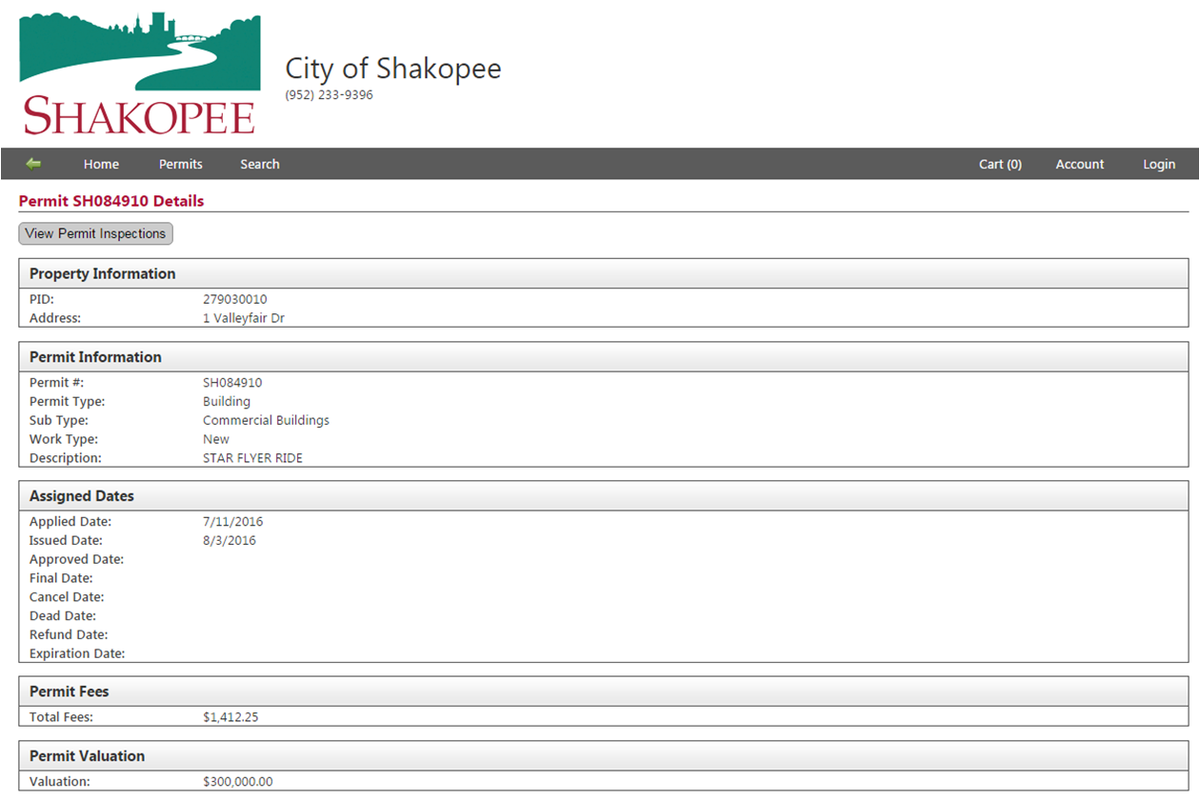Open the Permits menu item
The width and height of the screenshot is (1200, 801).
click(181, 164)
